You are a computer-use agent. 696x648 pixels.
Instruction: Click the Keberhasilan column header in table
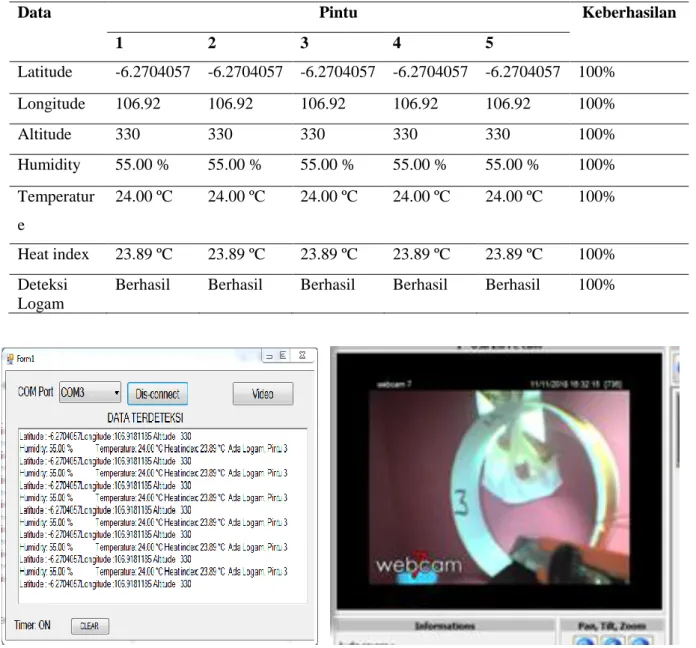tap(629, 12)
